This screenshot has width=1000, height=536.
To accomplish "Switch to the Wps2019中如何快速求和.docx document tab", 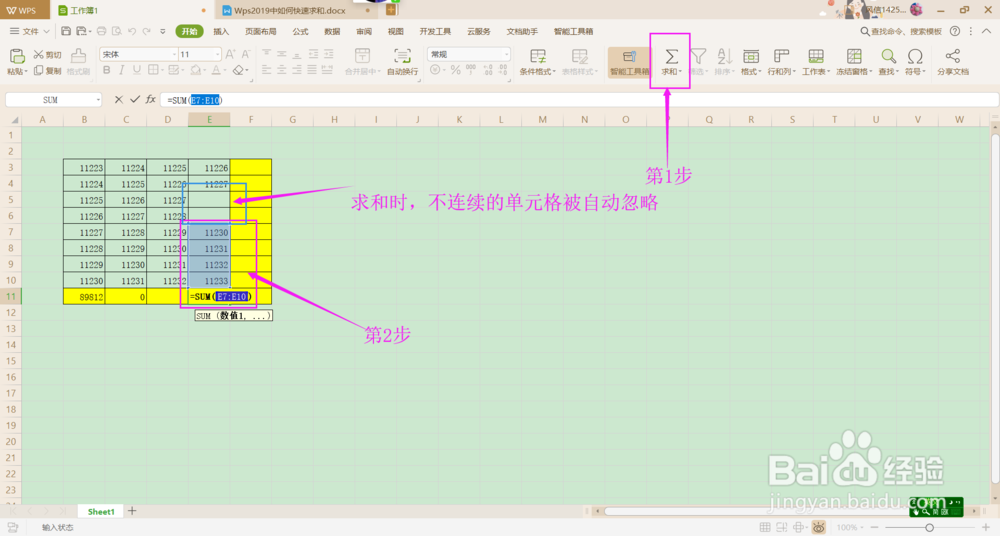I will (290, 10).
